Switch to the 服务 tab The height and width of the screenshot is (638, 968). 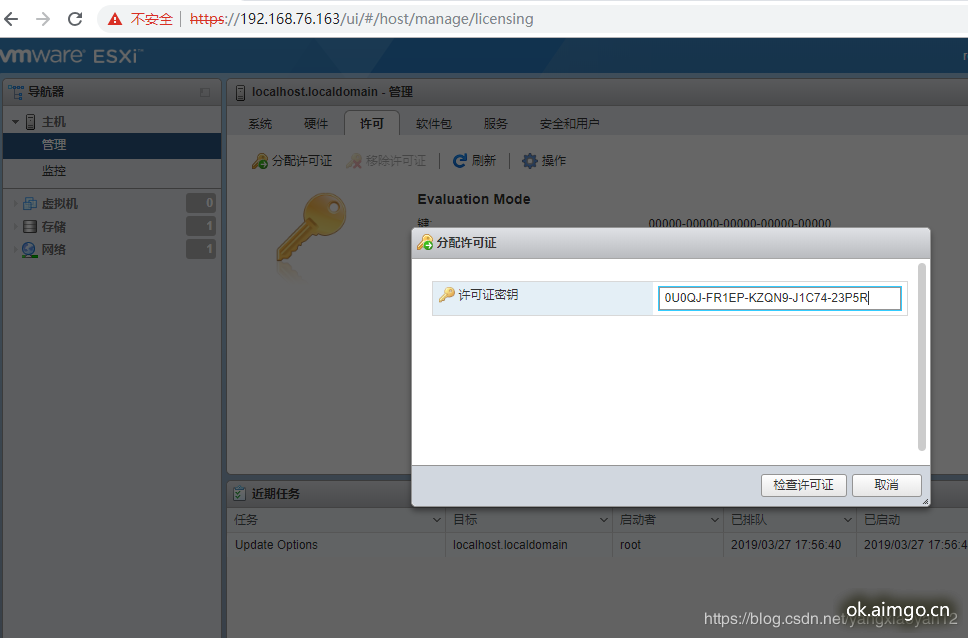pos(495,124)
